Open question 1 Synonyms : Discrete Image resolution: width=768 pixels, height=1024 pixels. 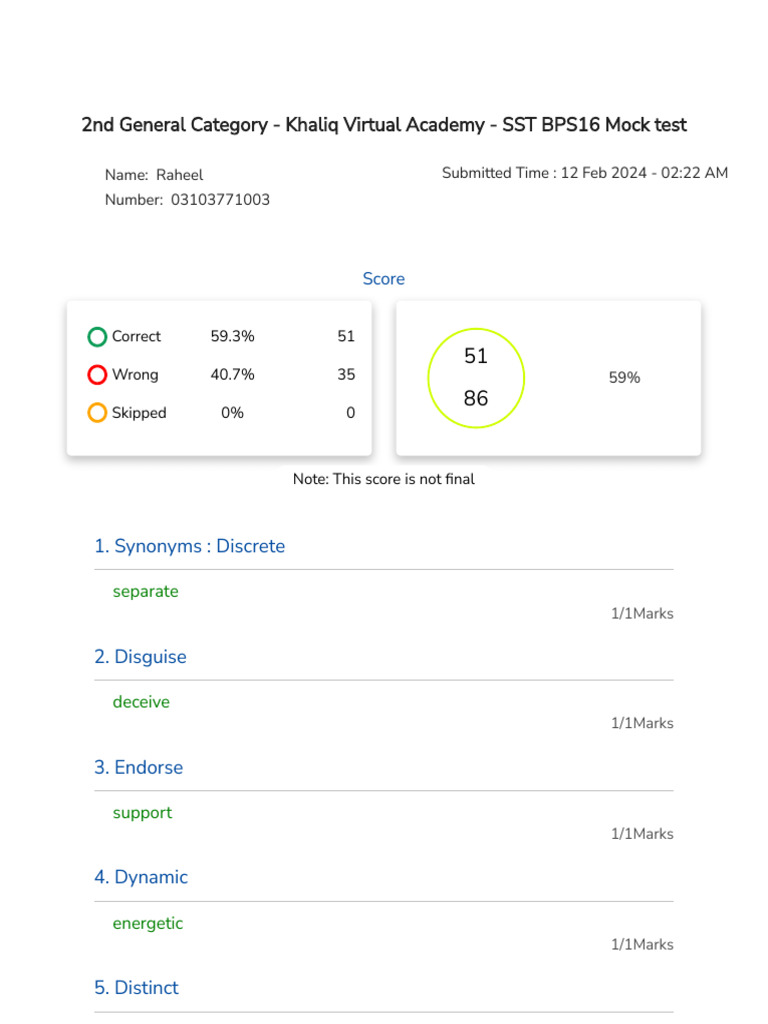point(190,546)
